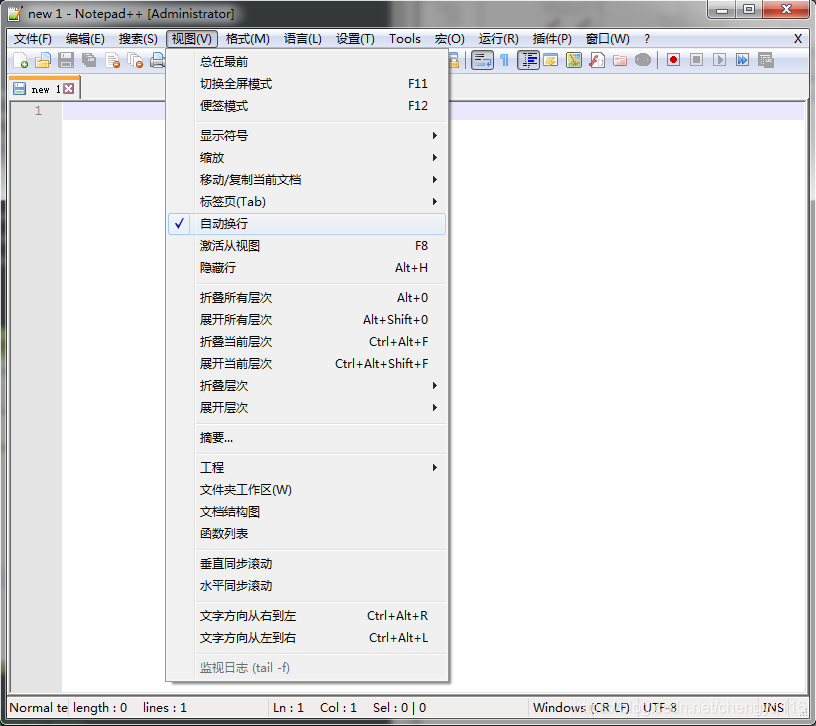Open the 格式(M) menu
The image size is (816, 726).
click(248, 39)
